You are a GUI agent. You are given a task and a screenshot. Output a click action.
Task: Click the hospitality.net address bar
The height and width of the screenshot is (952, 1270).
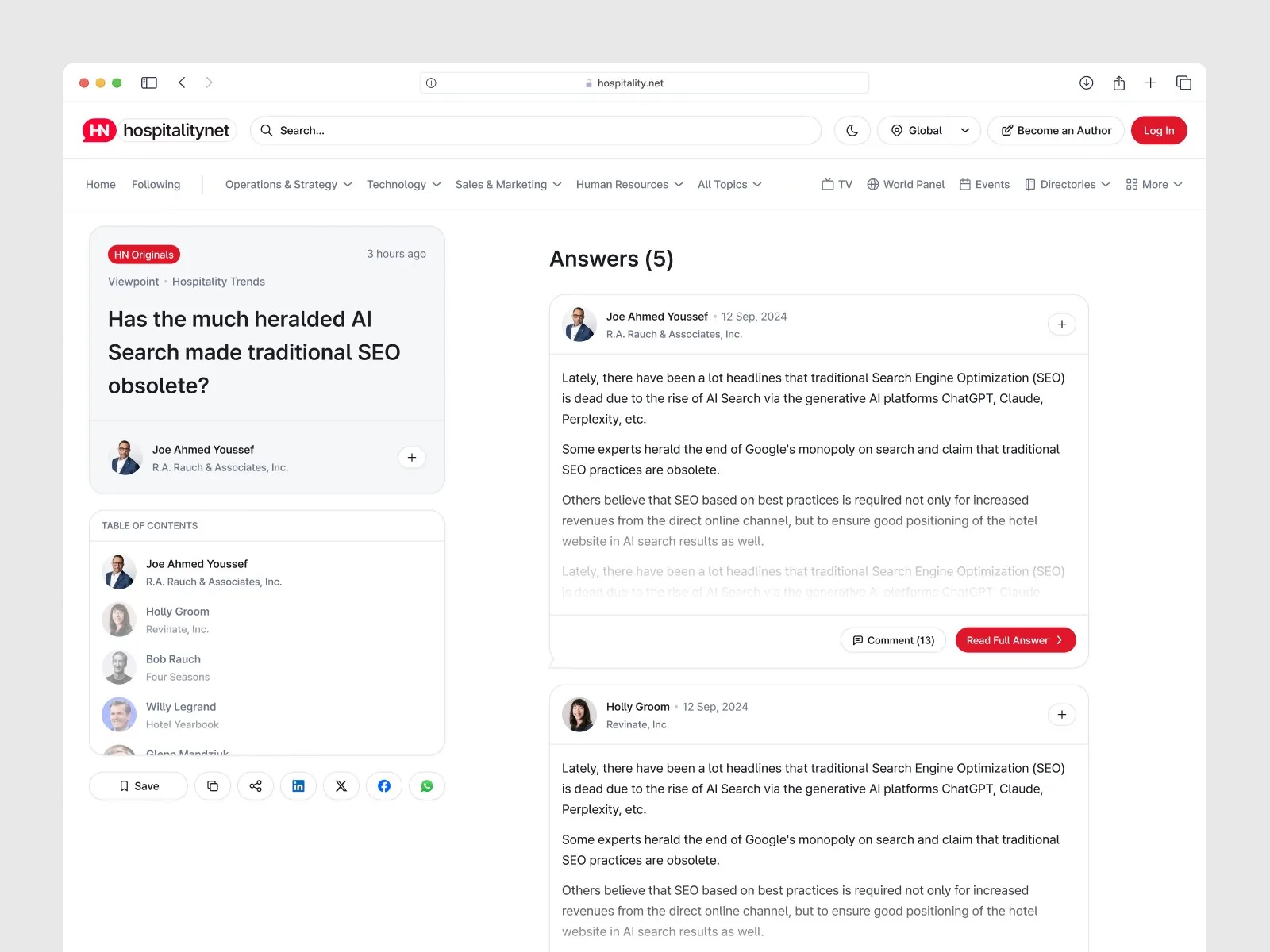tap(645, 83)
